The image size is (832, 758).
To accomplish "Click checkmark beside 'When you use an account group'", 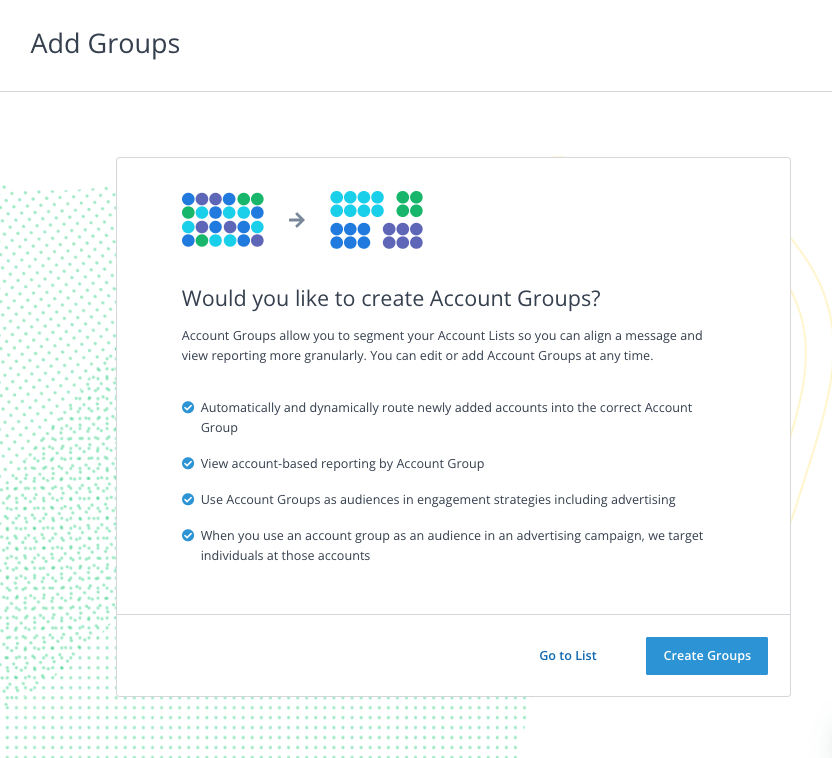I will (187, 536).
